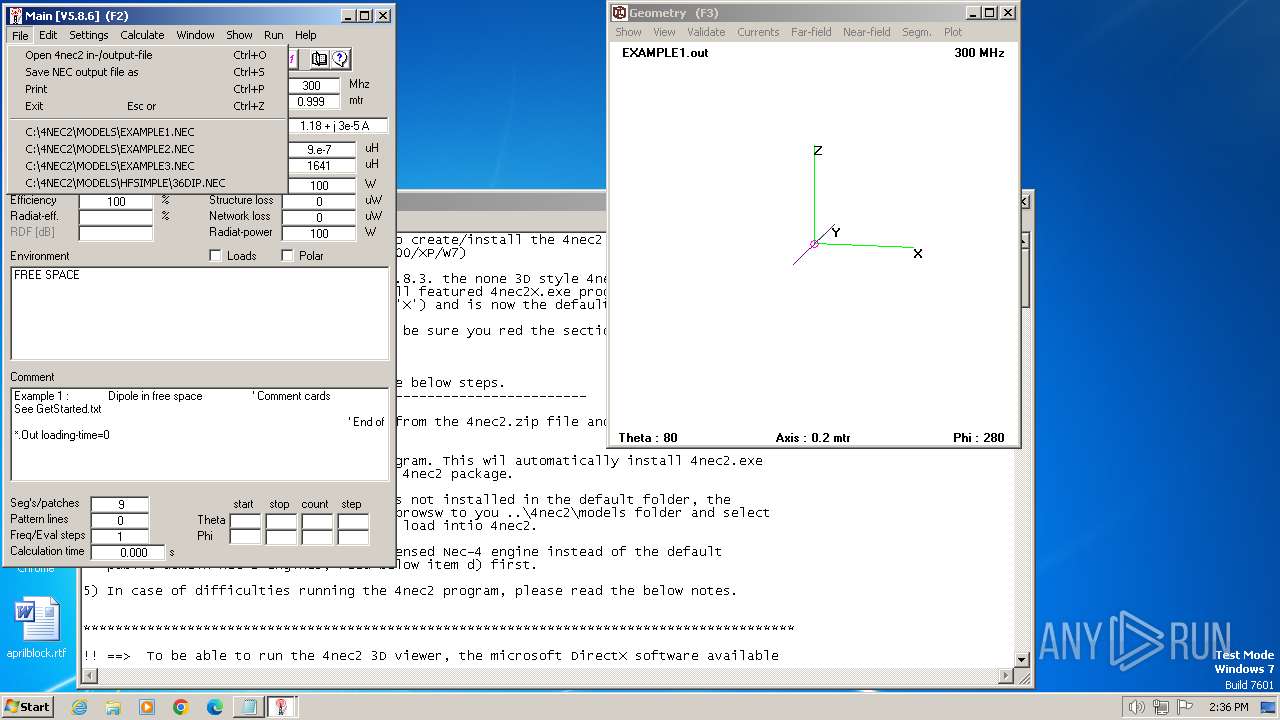Open the Help menu
This screenshot has height=720, width=1280.
point(305,35)
